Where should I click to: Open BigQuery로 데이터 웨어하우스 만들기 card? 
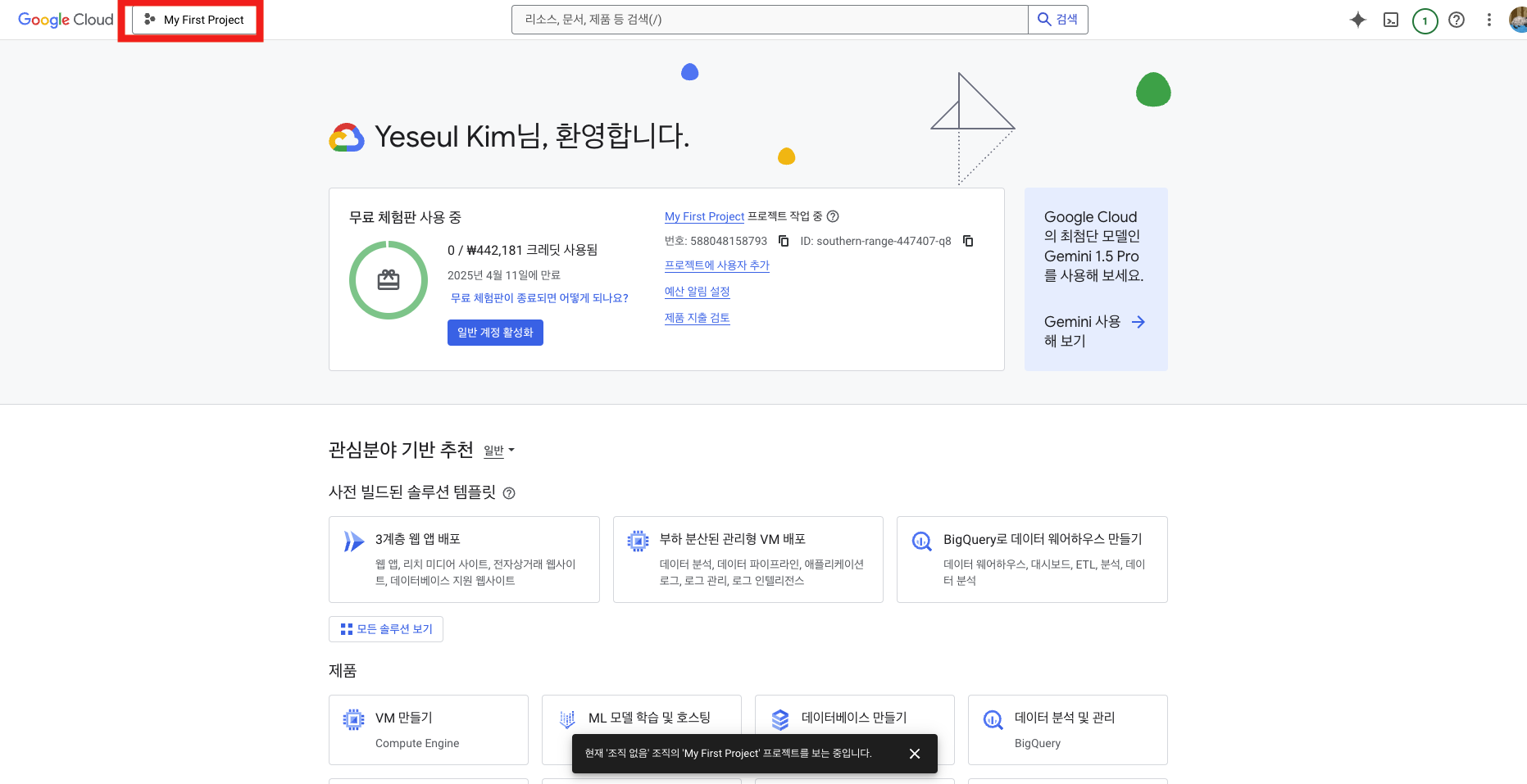click(1032, 560)
